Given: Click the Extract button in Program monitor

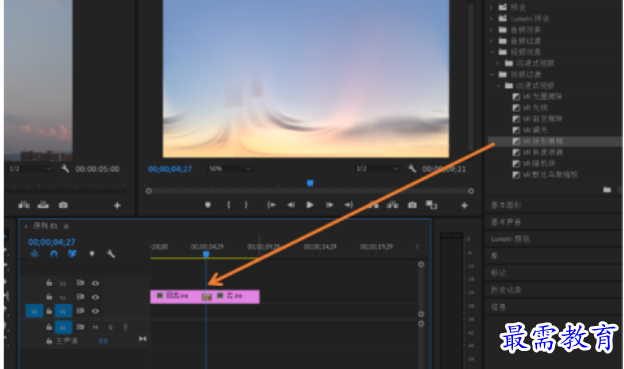Looking at the screenshot, I should pyautogui.click(x=392, y=205).
